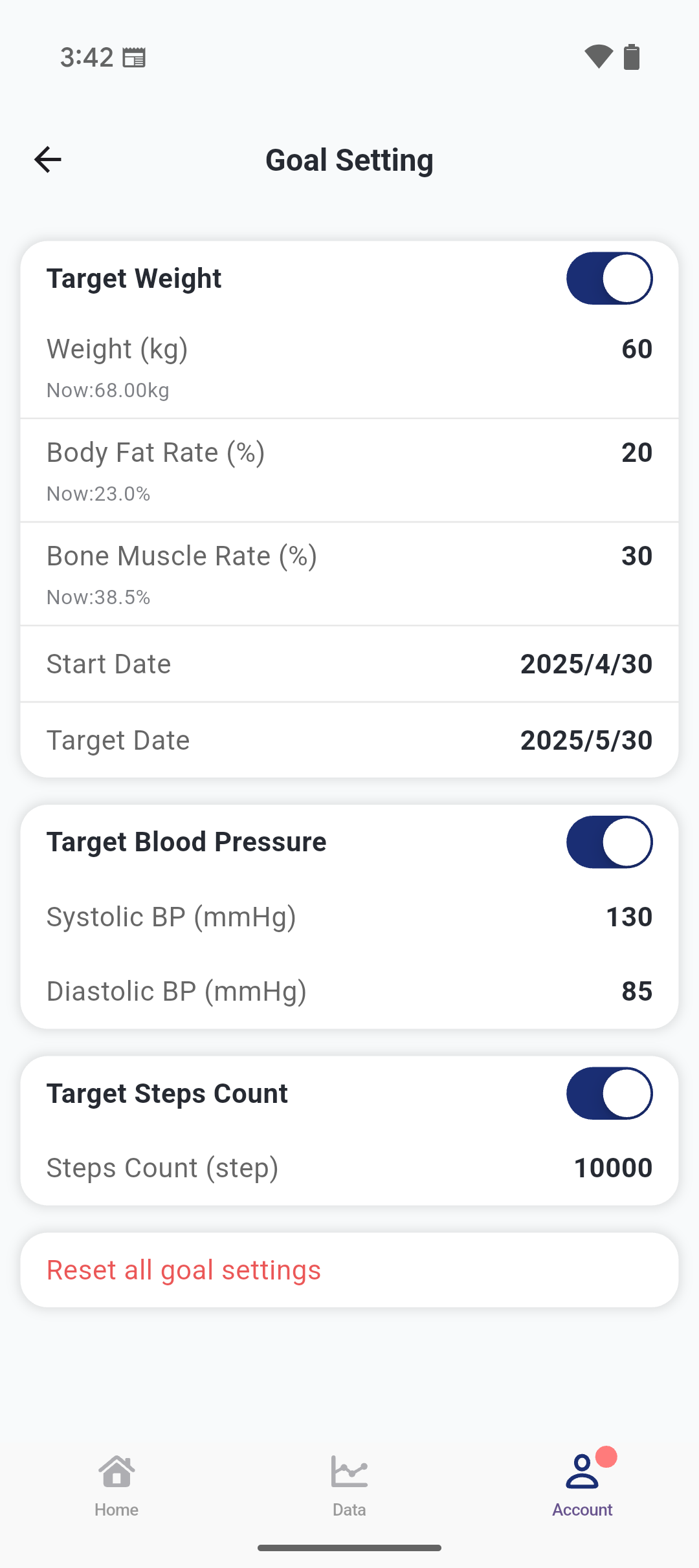Edit Bone Muscle Rate value 30
Image resolution: width=699 pixels, height=1568 pixels.
point(636,556)
